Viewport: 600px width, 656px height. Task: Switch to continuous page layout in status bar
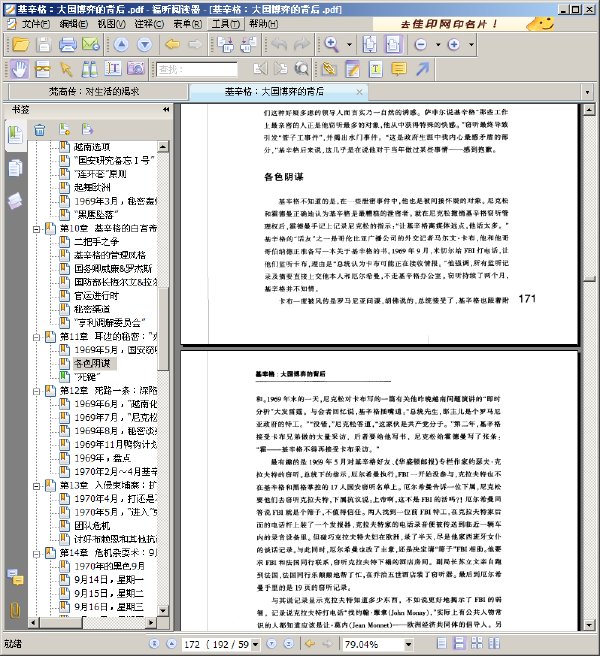[459, 643]
